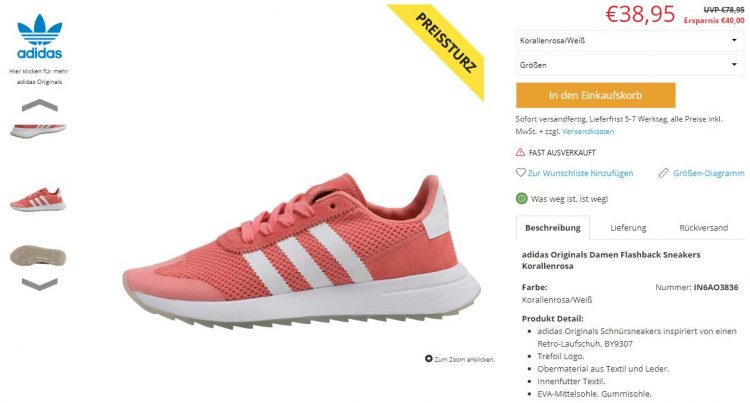Click the down arrow below thumbnails

tap(40, 284)
